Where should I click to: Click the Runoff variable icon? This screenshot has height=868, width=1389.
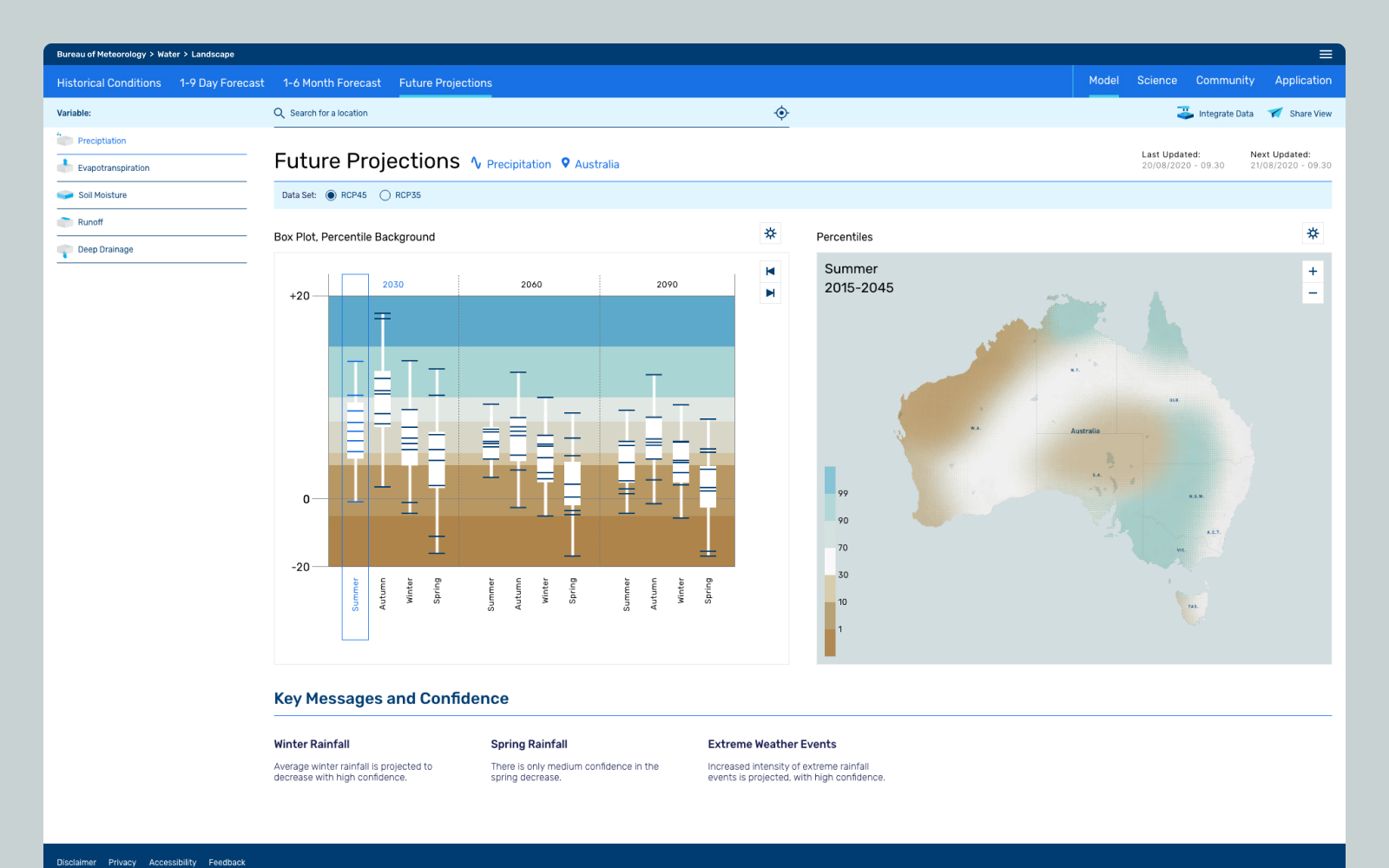click(65, 222)
